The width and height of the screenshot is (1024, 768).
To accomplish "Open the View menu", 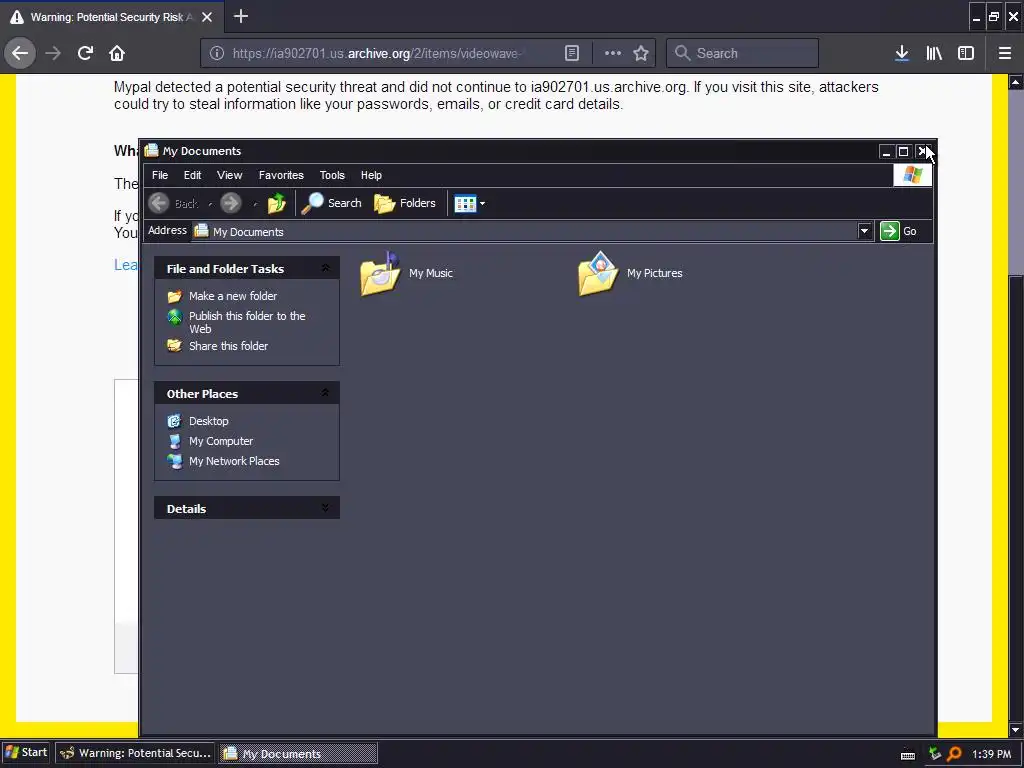I will click(x=229, y=175).
